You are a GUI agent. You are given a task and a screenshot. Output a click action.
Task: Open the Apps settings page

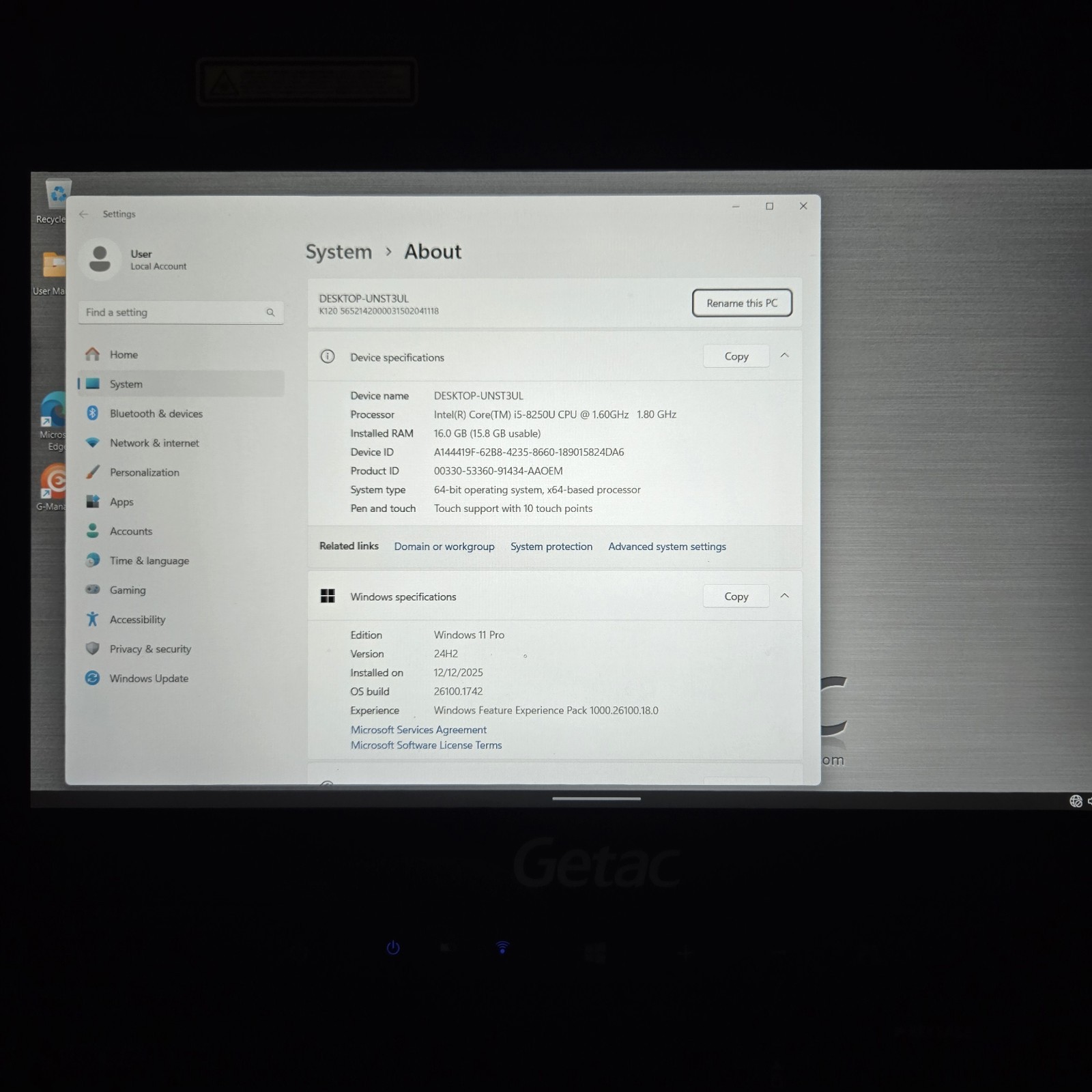click(181, 502)
